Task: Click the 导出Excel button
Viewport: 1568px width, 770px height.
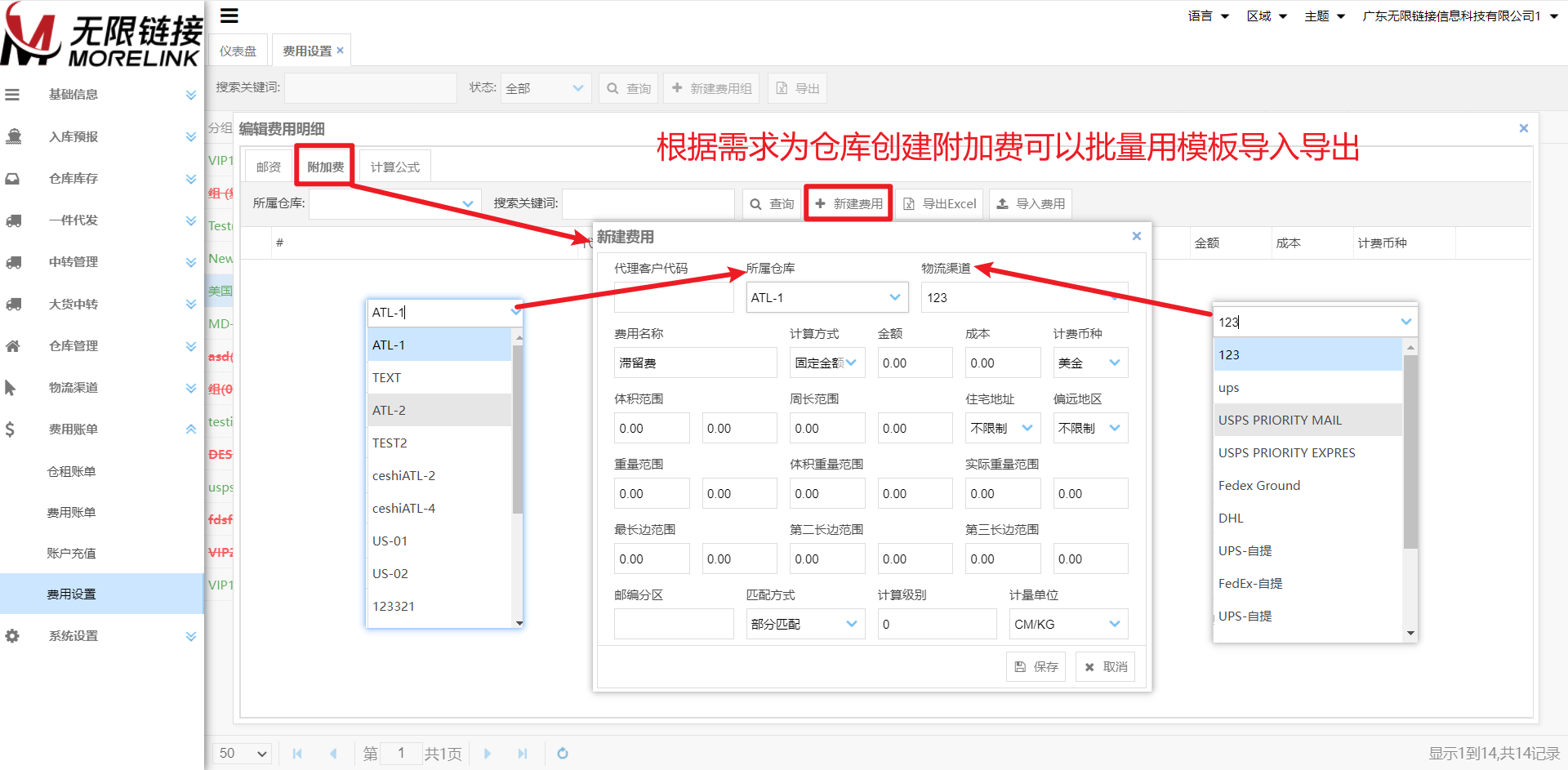Action: coord(940,204)
